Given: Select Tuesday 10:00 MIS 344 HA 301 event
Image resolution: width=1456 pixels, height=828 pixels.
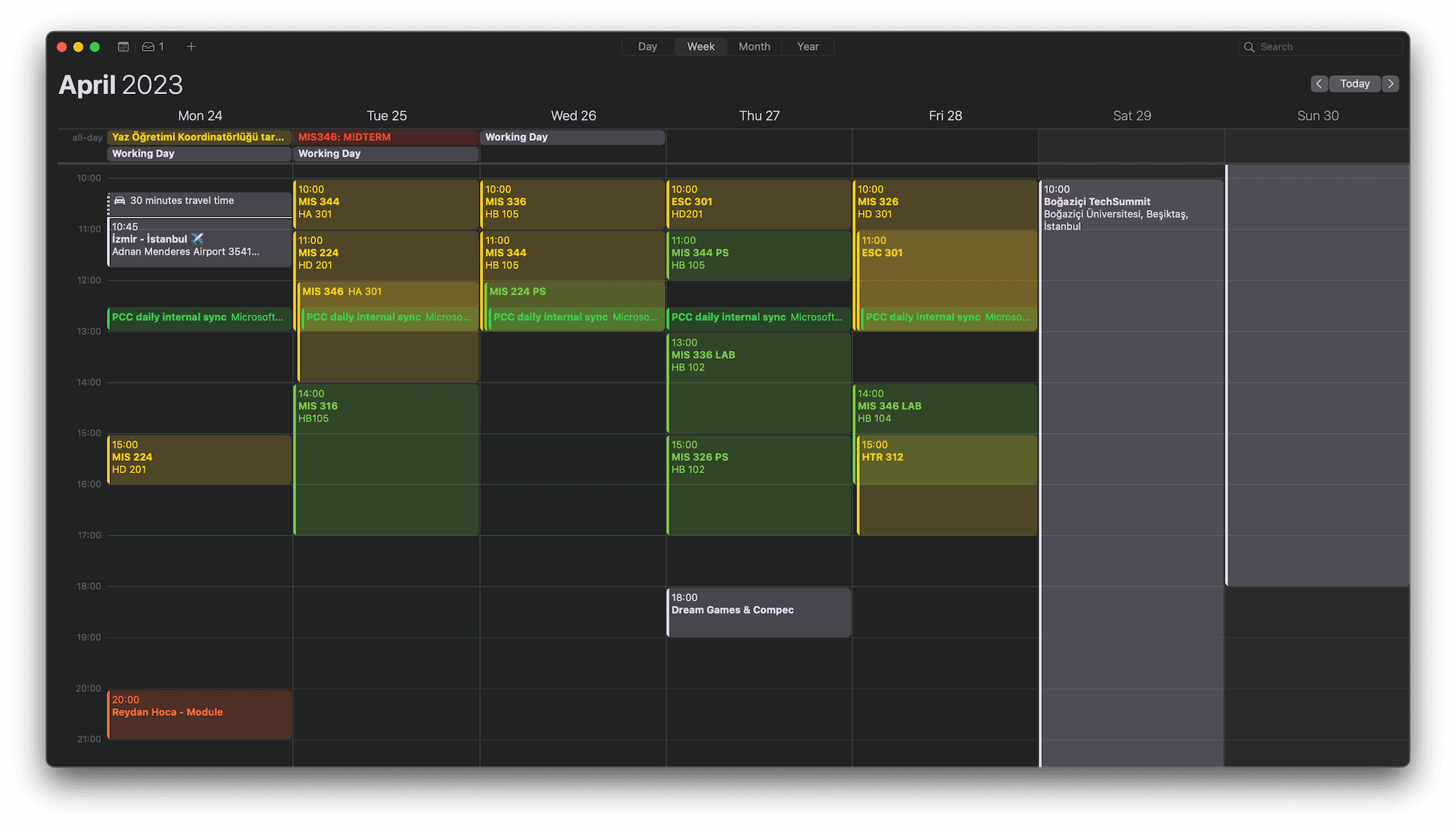Looking at the screenshot, I should tap(386, 204).
